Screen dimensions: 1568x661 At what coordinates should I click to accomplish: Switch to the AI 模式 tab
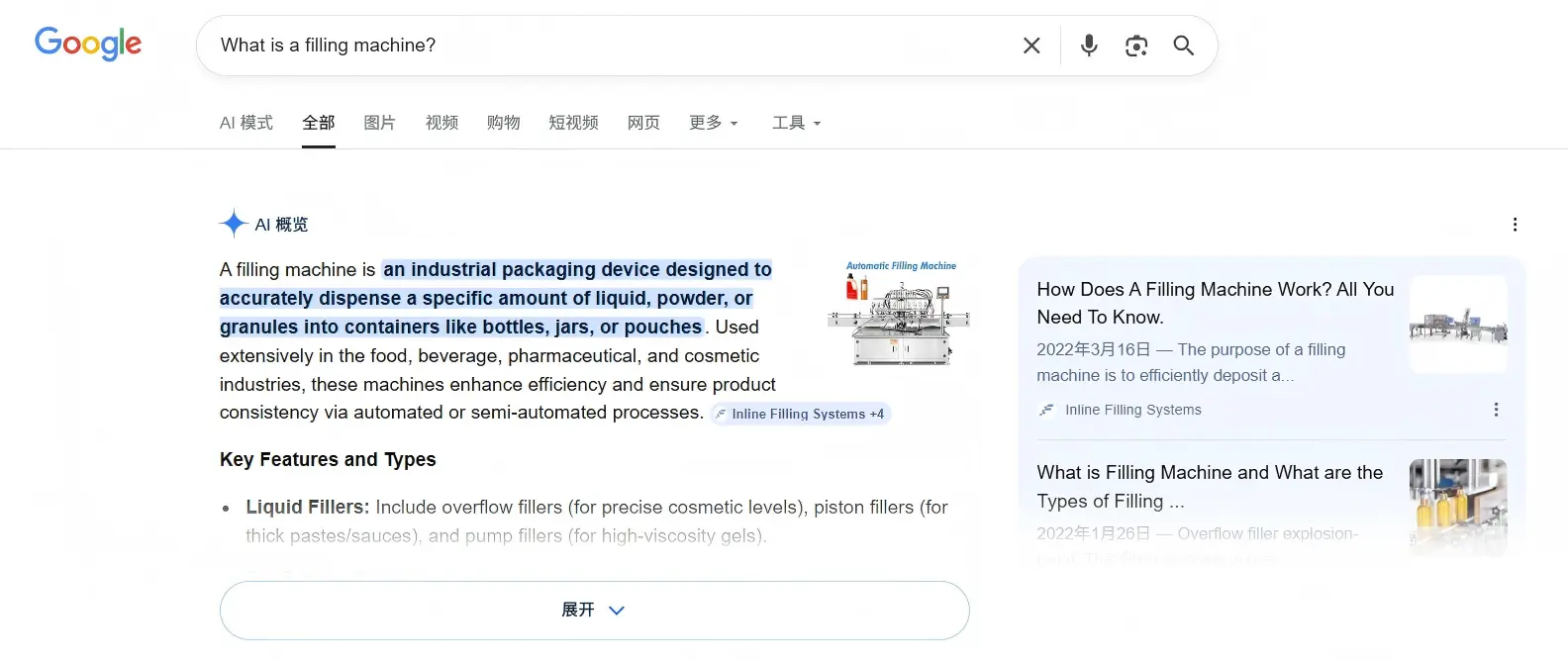[x=246, y=123]
